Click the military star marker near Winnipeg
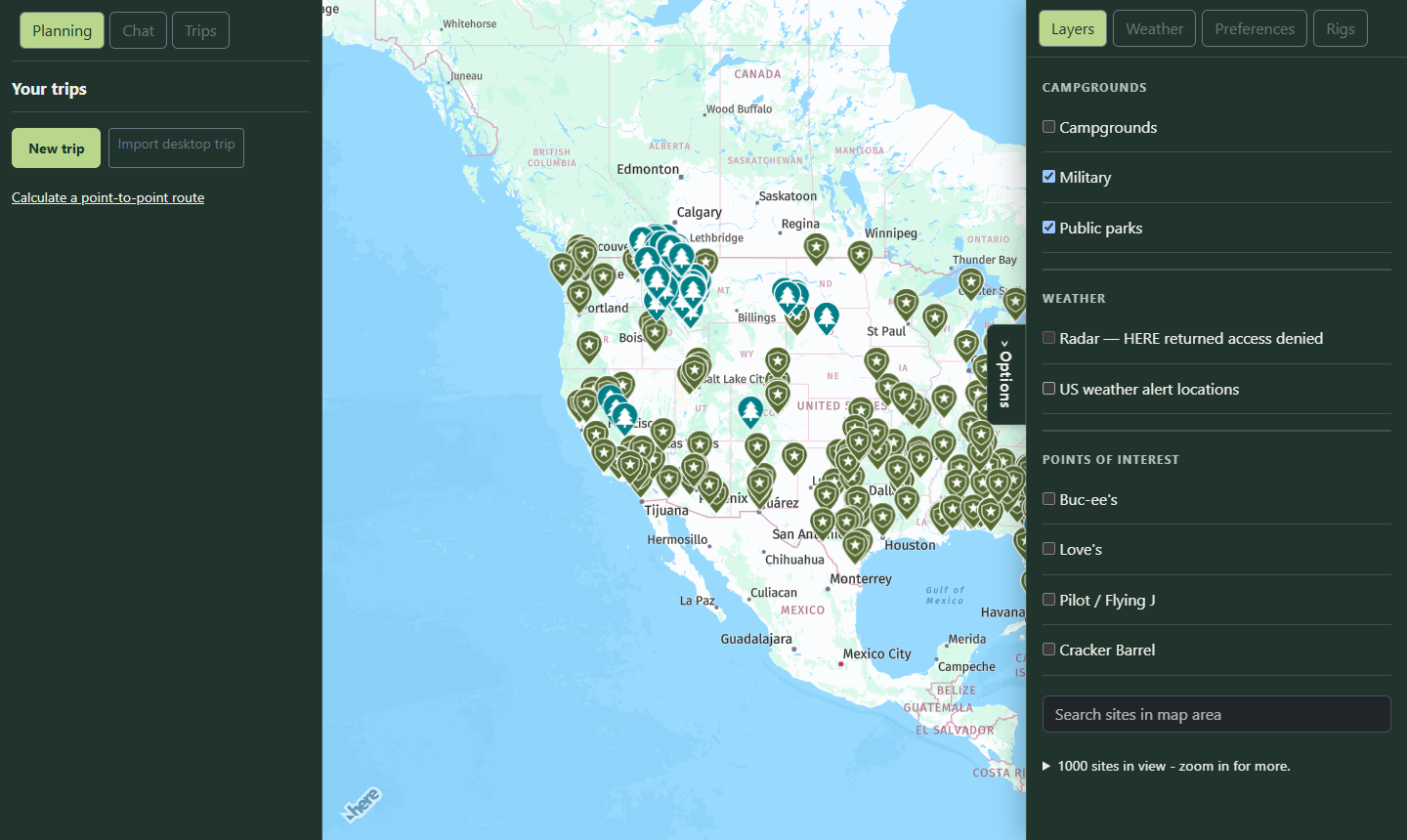 860,257
